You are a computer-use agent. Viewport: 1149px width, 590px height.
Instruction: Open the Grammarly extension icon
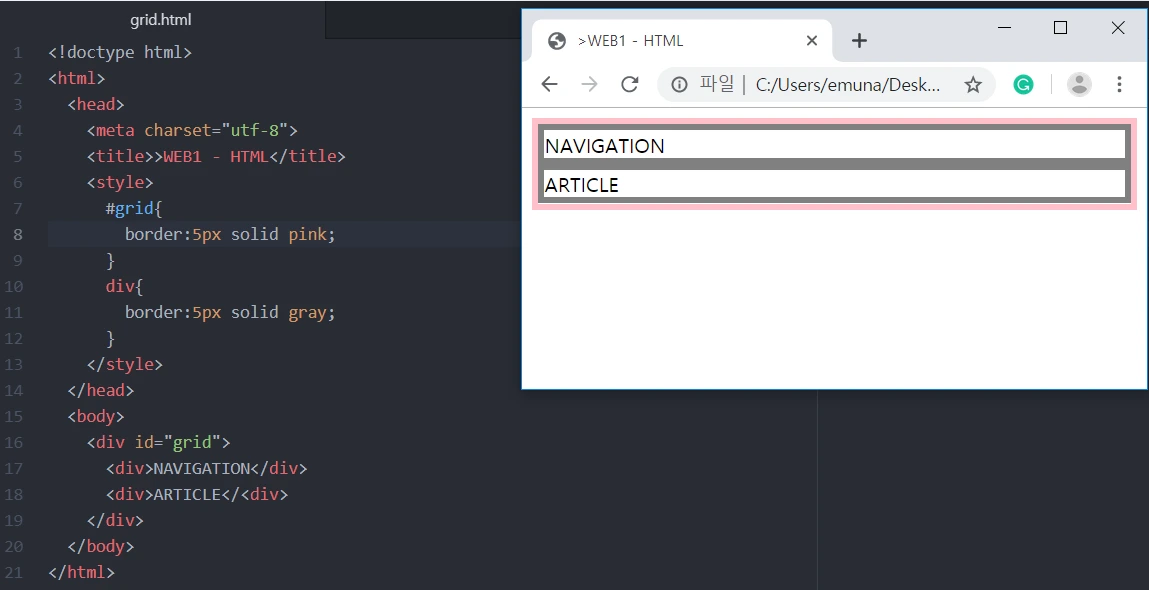point(1023,84)
